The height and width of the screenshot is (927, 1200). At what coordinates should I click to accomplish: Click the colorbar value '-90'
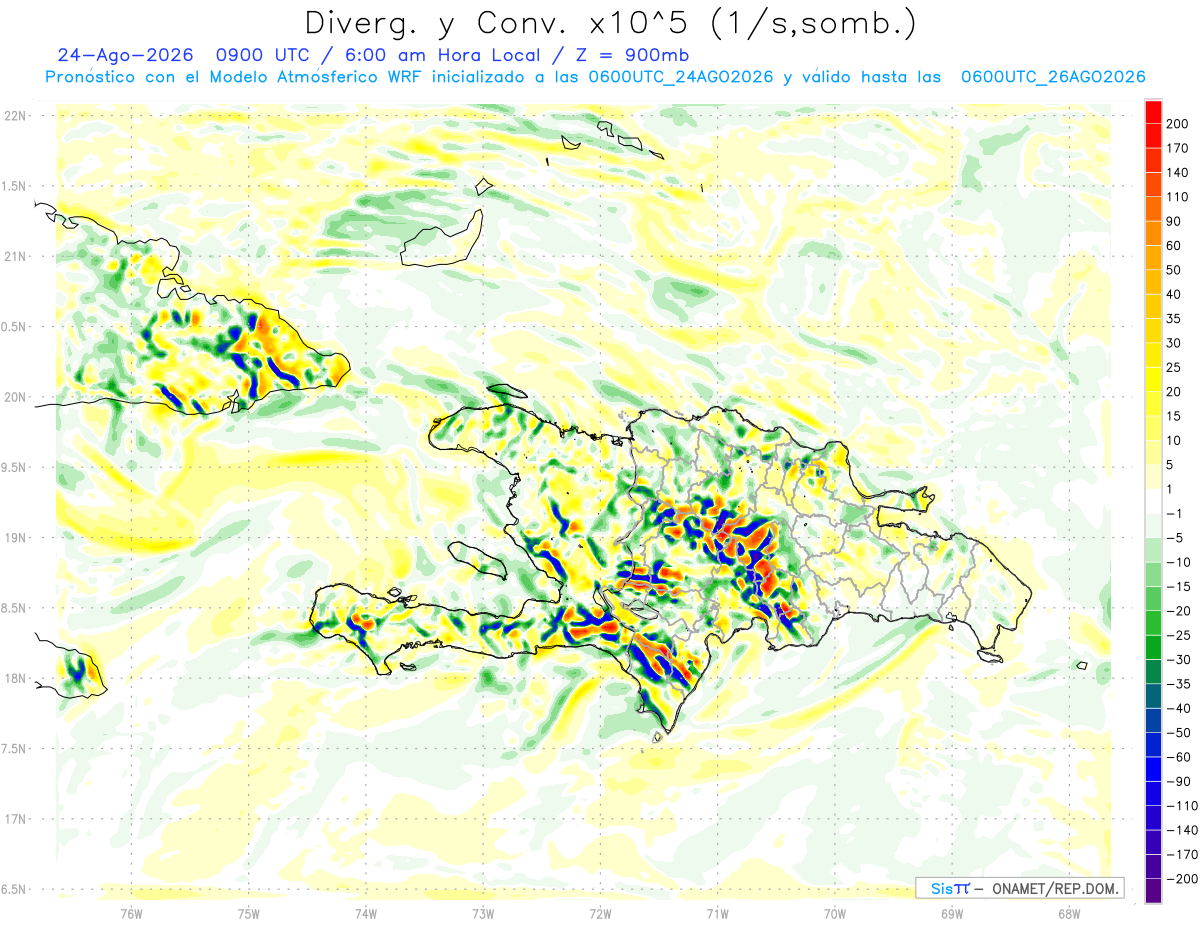coord(1180,781)
